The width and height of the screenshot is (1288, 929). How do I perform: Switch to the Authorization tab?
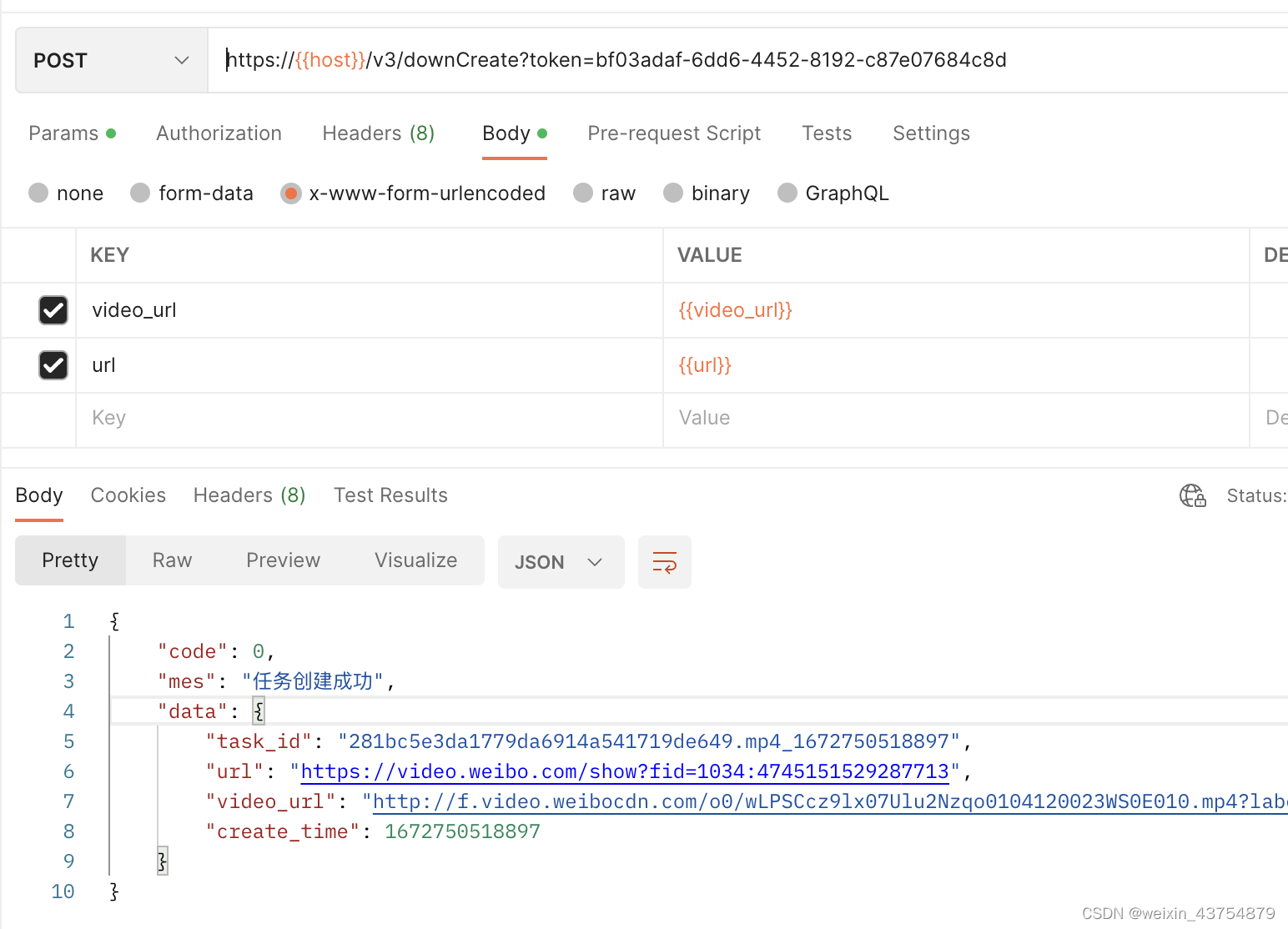(x=219, y=133)
